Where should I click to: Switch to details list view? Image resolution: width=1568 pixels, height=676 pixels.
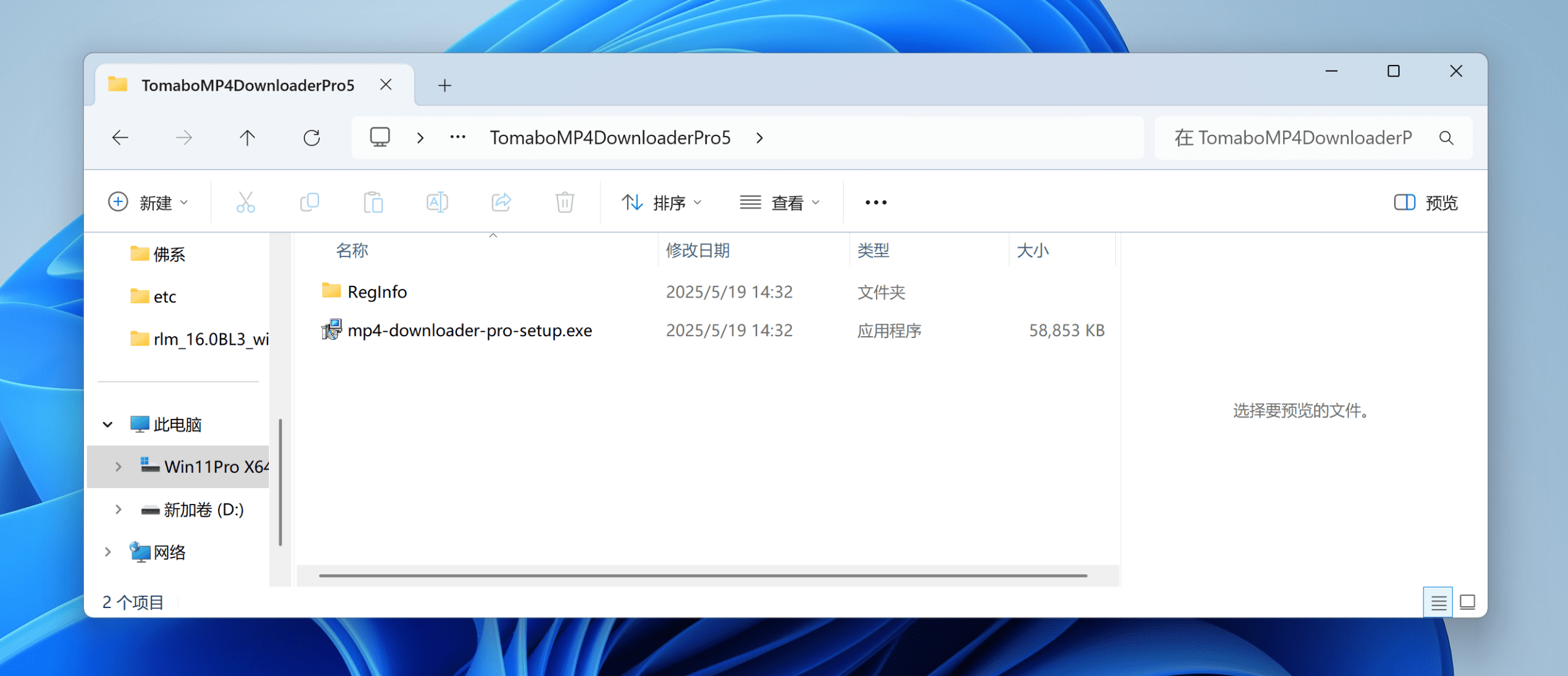pos(1438,603)
